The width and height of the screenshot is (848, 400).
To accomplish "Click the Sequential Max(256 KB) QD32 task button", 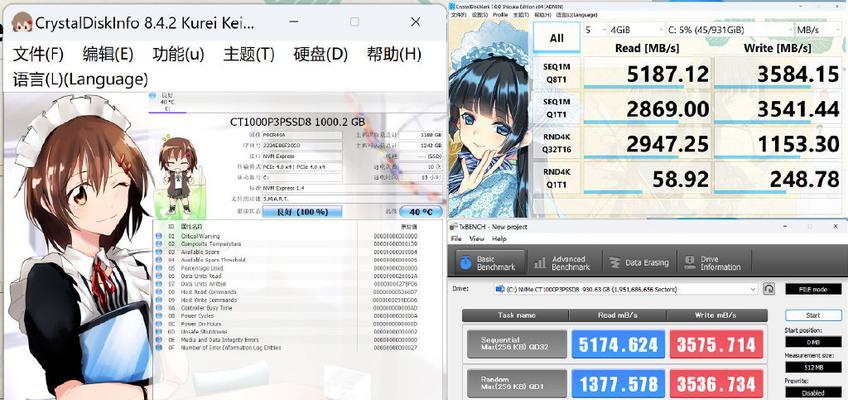I will (516, 344).
